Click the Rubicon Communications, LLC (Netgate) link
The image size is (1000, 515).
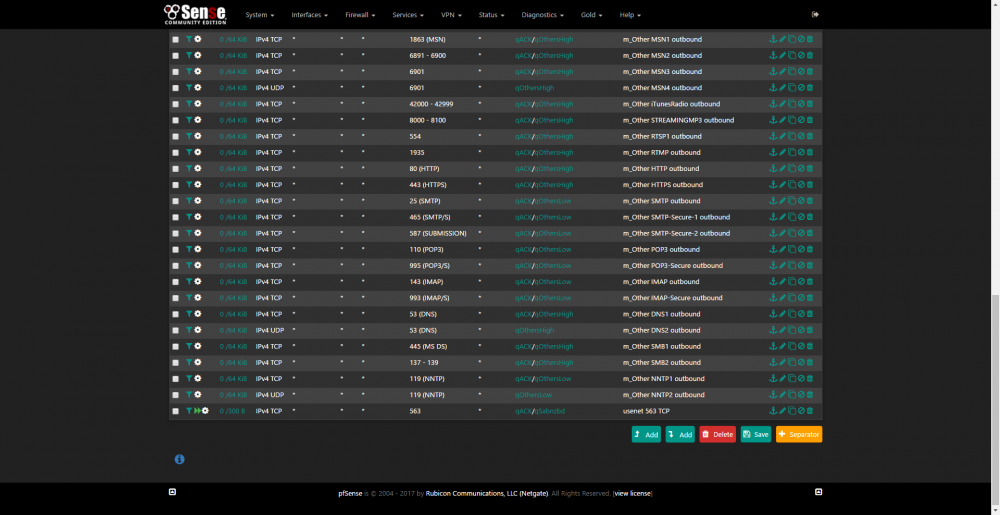(487, 493)
